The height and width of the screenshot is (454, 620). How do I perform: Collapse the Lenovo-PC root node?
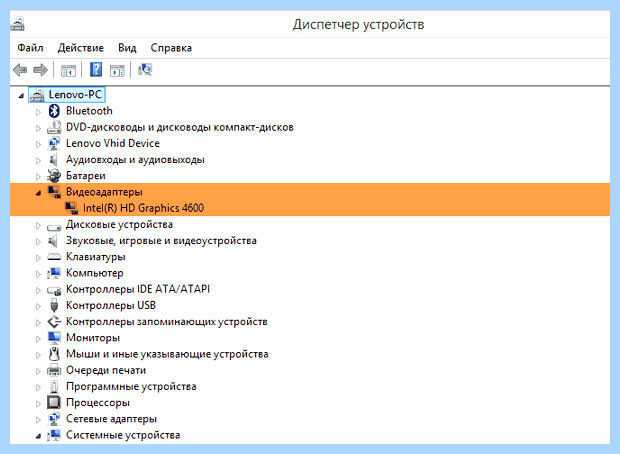click(x=21, y=96)
